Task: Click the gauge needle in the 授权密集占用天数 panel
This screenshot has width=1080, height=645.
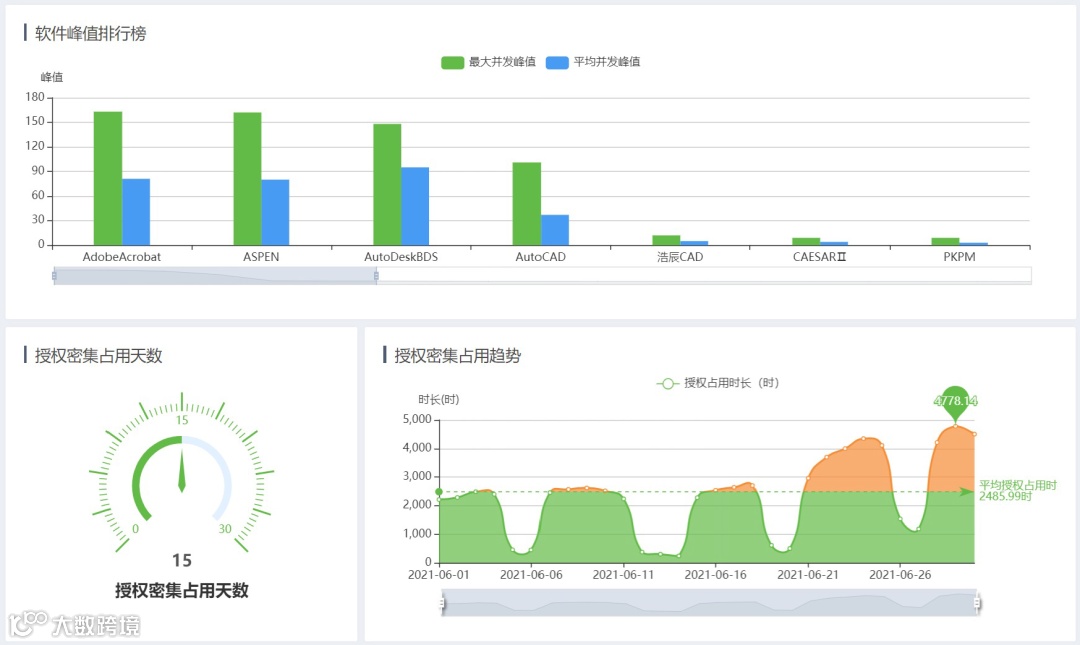Action: click(x=182, y=470)
